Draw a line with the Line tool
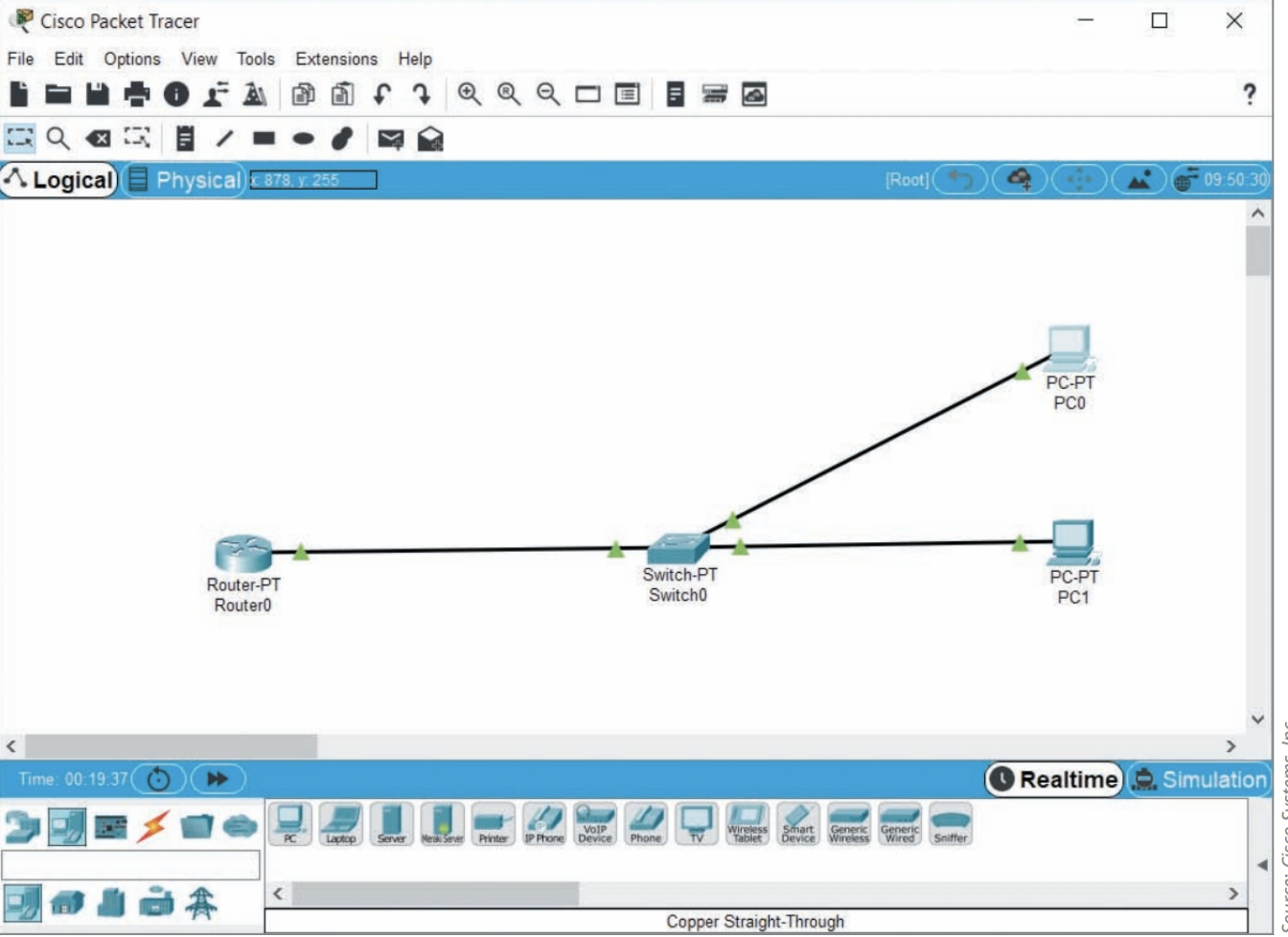Image resolution: width=1288 pixels, height=937 pixels. (x=224, y=140)
